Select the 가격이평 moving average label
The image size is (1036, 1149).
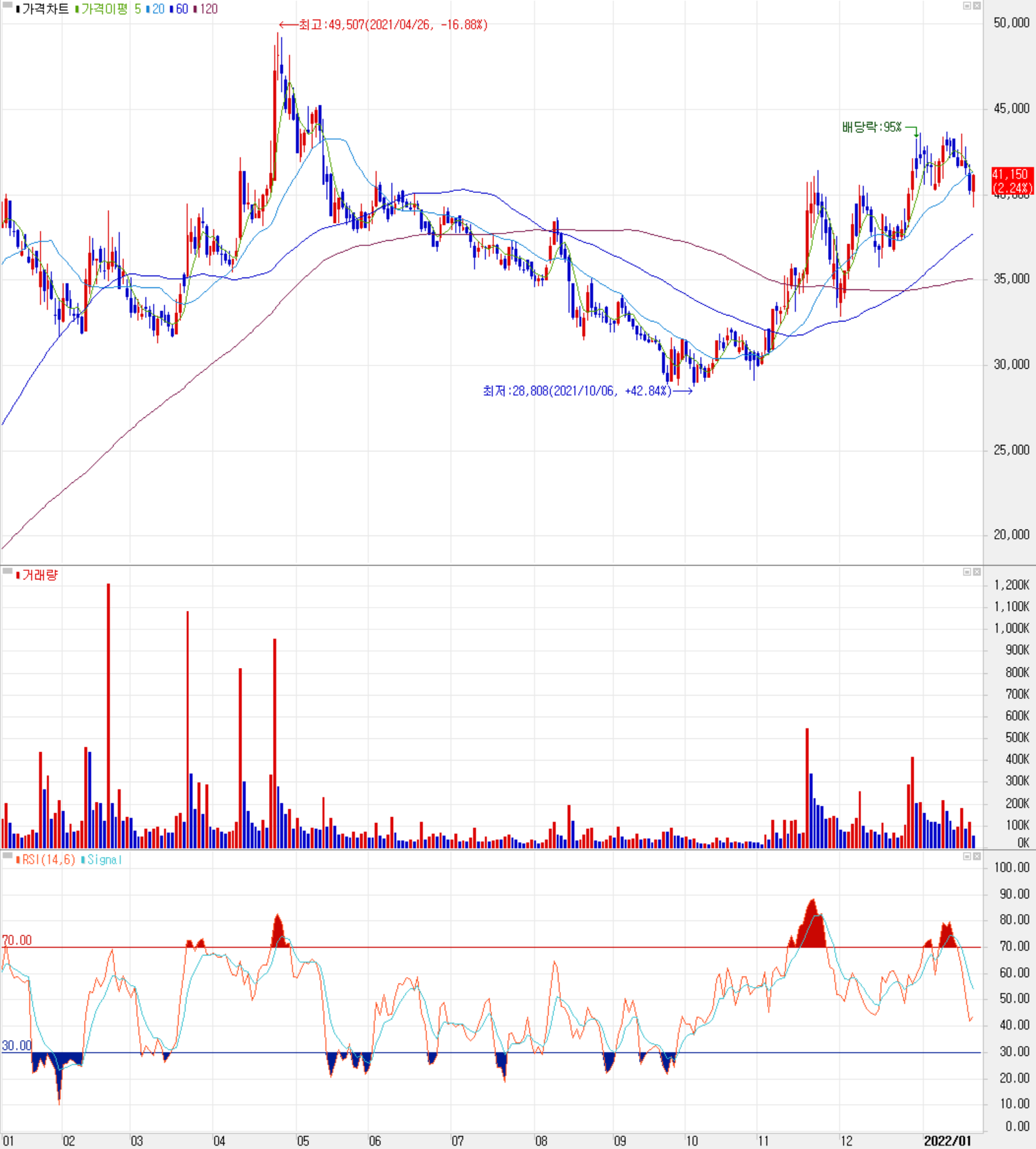(x=104, y=9)
